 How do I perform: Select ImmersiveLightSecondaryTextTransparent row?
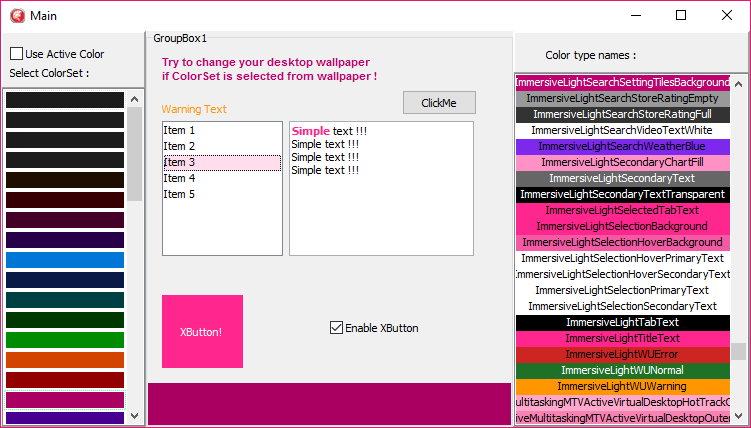(623, 194)
